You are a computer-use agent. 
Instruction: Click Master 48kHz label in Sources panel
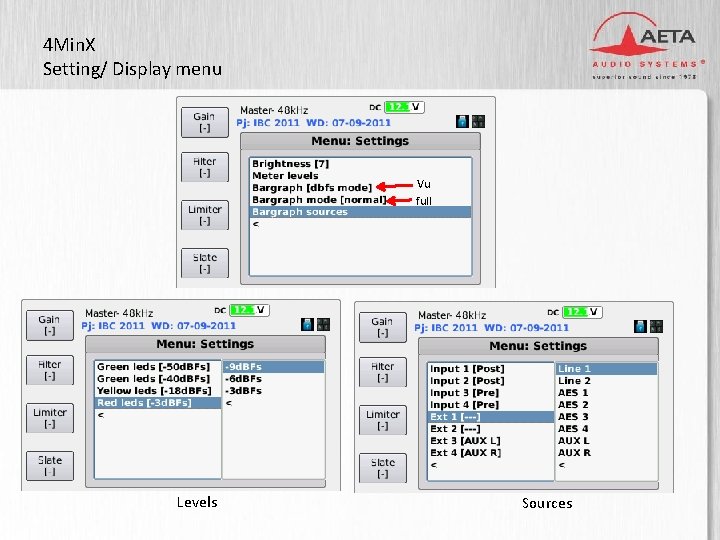click(x=452, y=315)
